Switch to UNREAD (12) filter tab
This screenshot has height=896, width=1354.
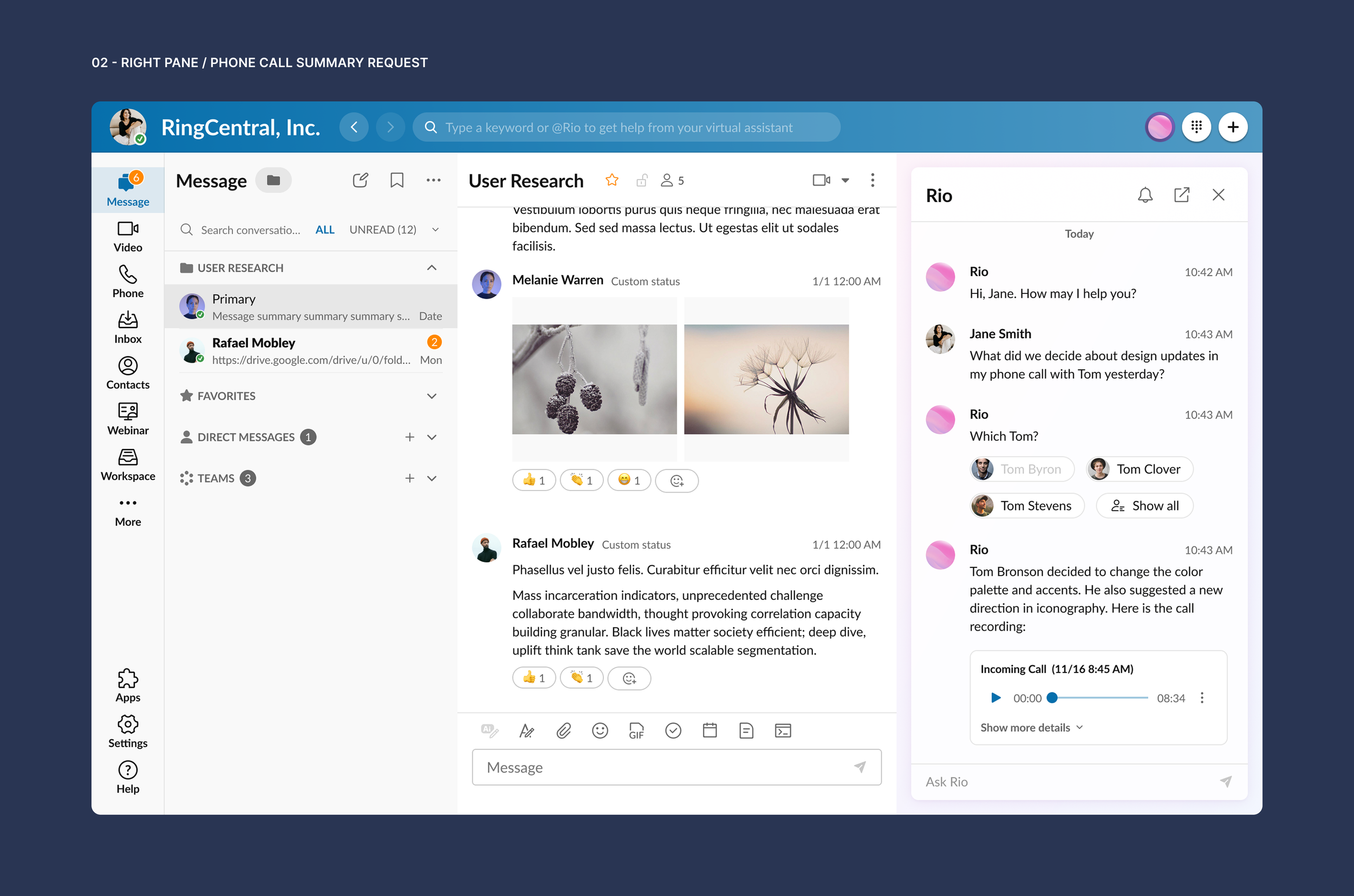tap(382, 230)
